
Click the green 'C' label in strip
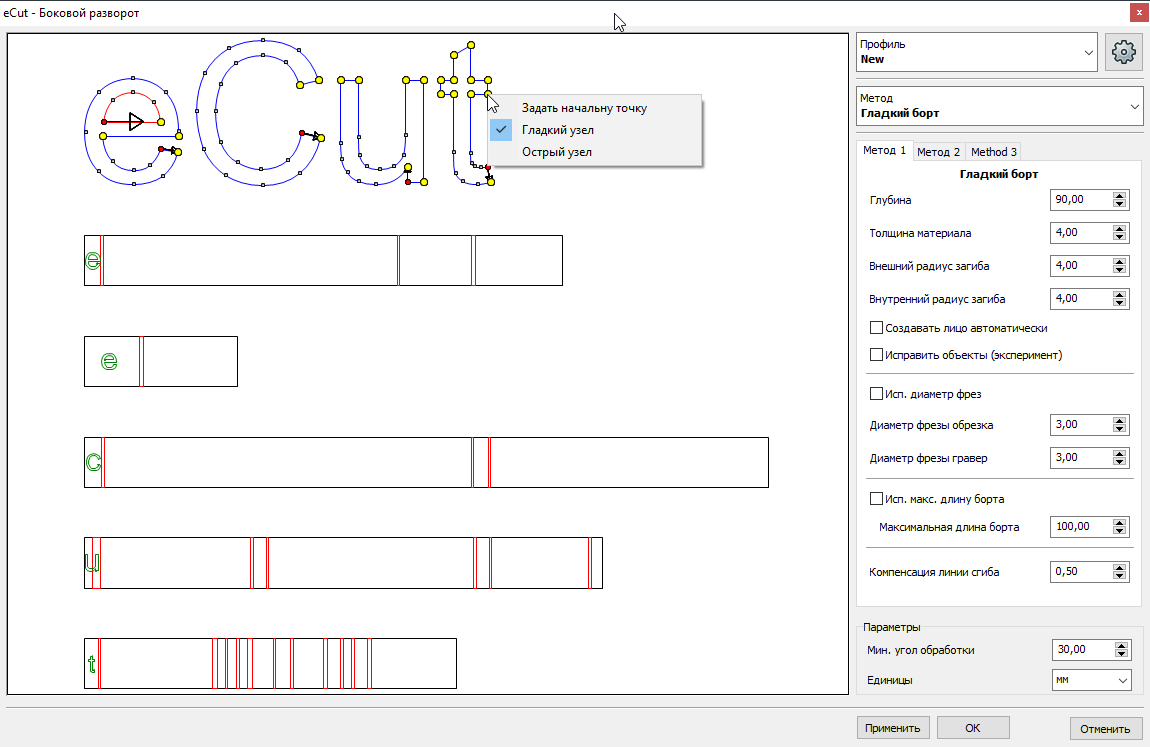click(x=93, y=463)
